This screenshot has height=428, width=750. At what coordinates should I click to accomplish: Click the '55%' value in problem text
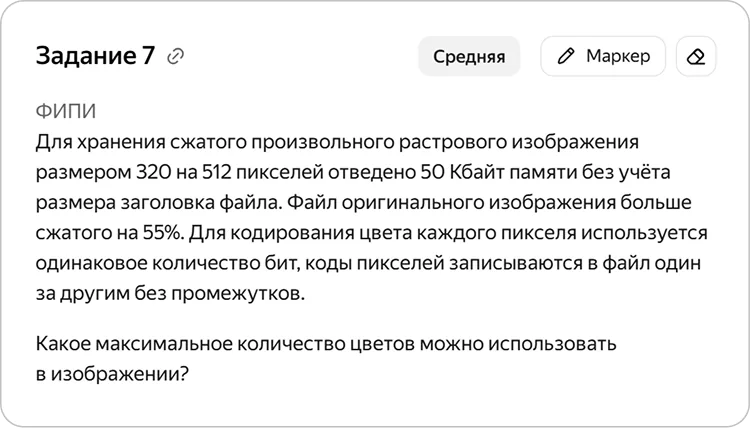tap(164, 233)
